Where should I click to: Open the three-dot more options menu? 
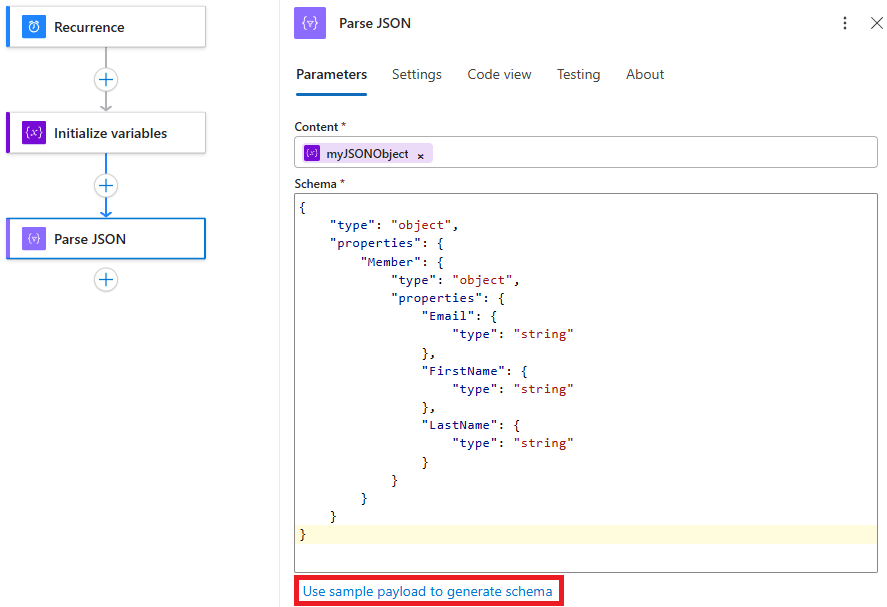tap(845, 23)
